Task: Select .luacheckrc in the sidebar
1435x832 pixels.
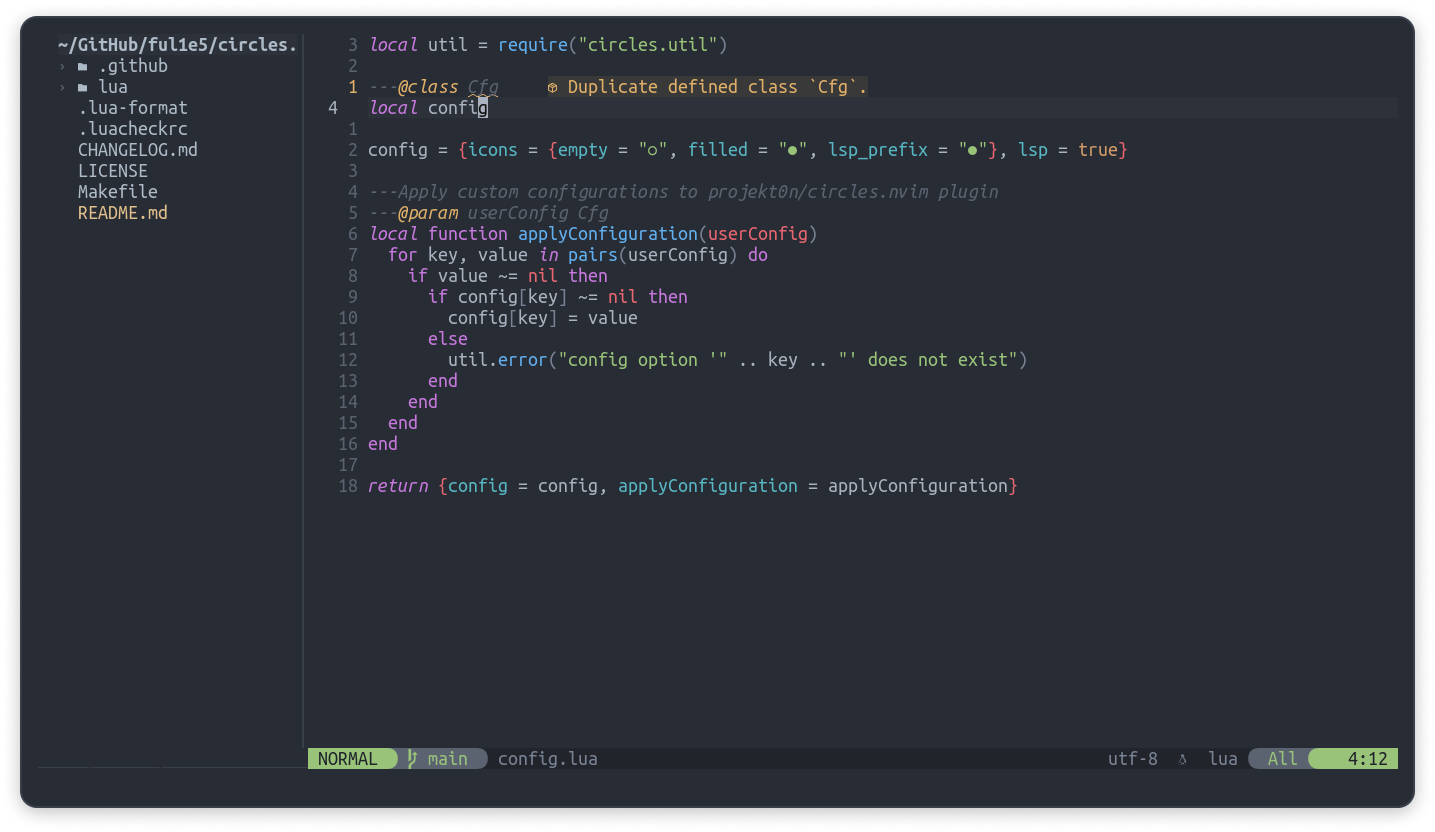Action: [133, 128]
